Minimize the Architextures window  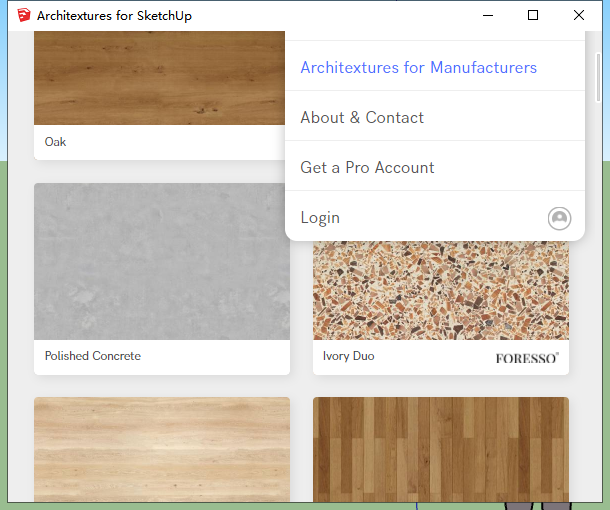click(488, 15)
